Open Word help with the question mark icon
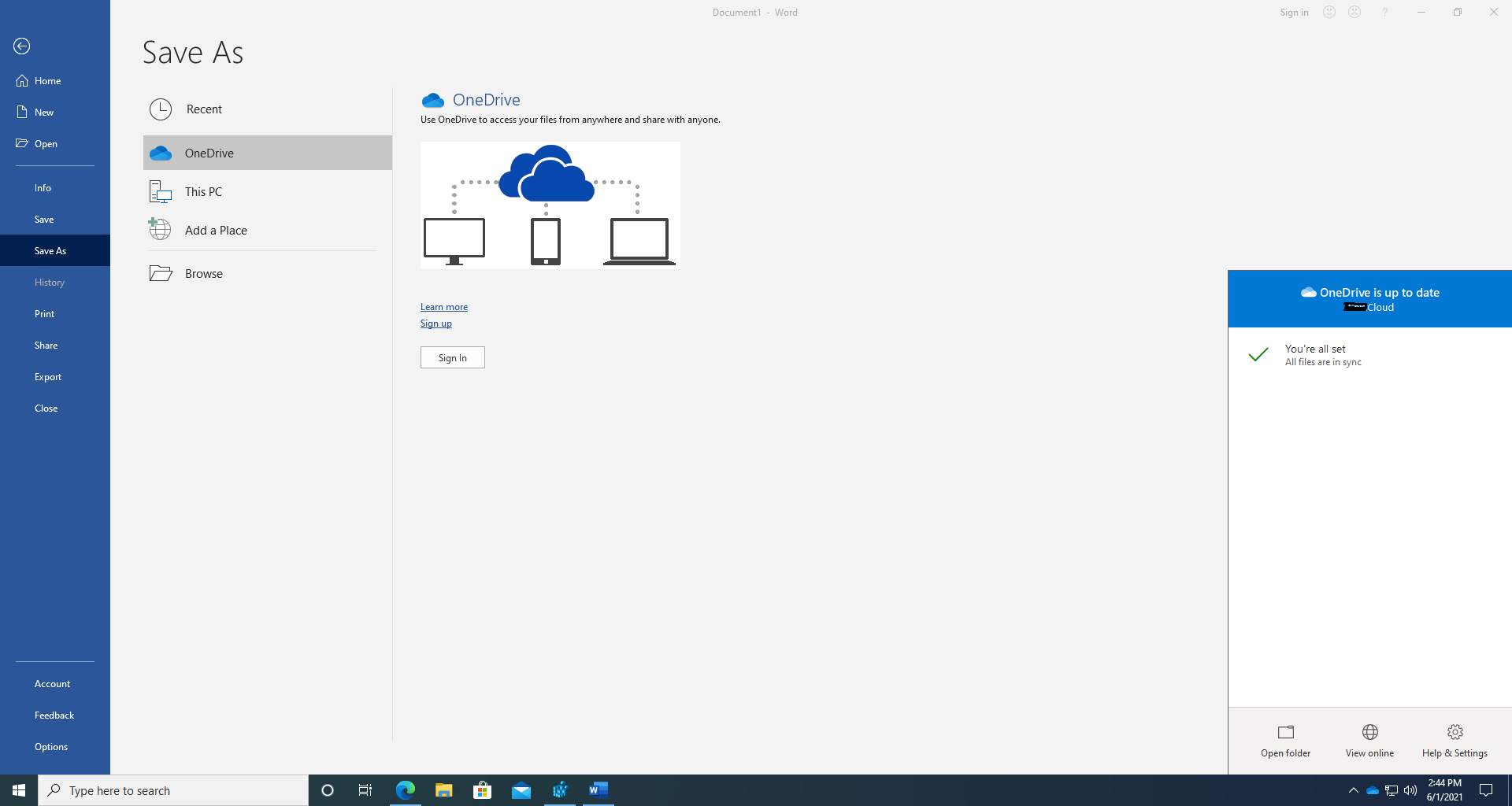This screenshot has width=1512, height=806. pyautogui.click(x=1384, y=12)
